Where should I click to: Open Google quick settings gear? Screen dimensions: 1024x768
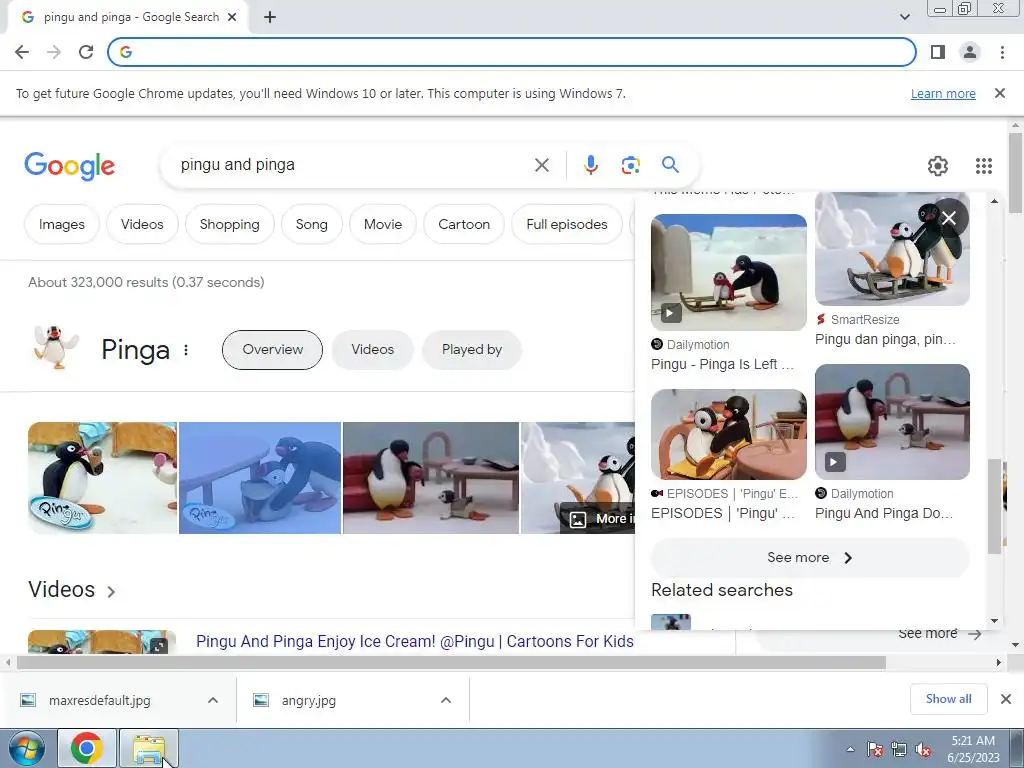pos(938,166)
